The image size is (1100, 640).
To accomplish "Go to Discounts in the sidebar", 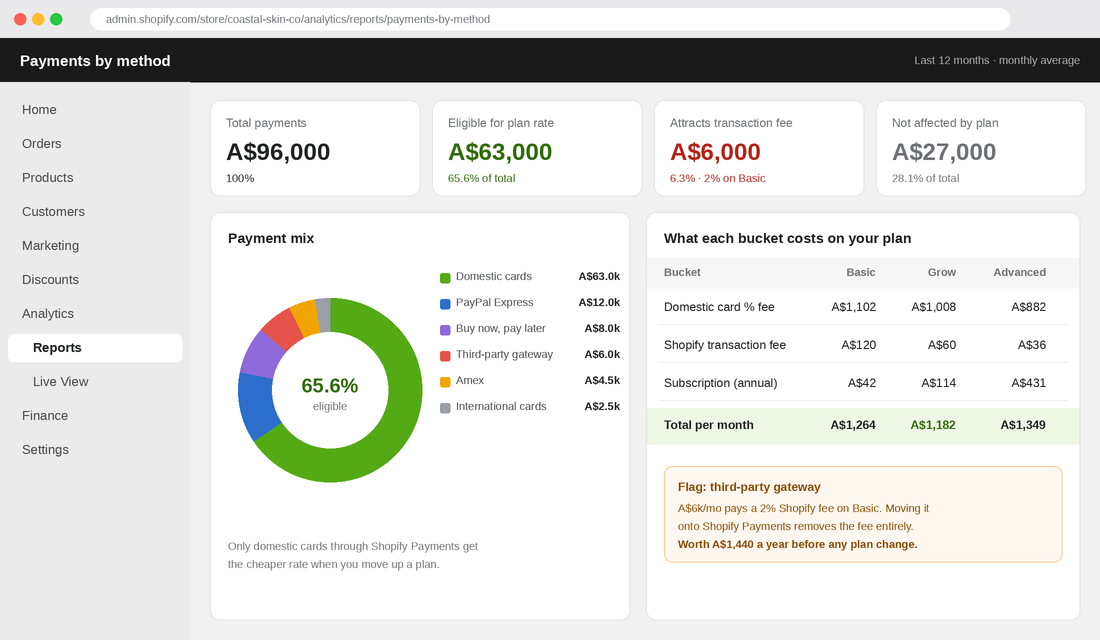I will (51, 279).
